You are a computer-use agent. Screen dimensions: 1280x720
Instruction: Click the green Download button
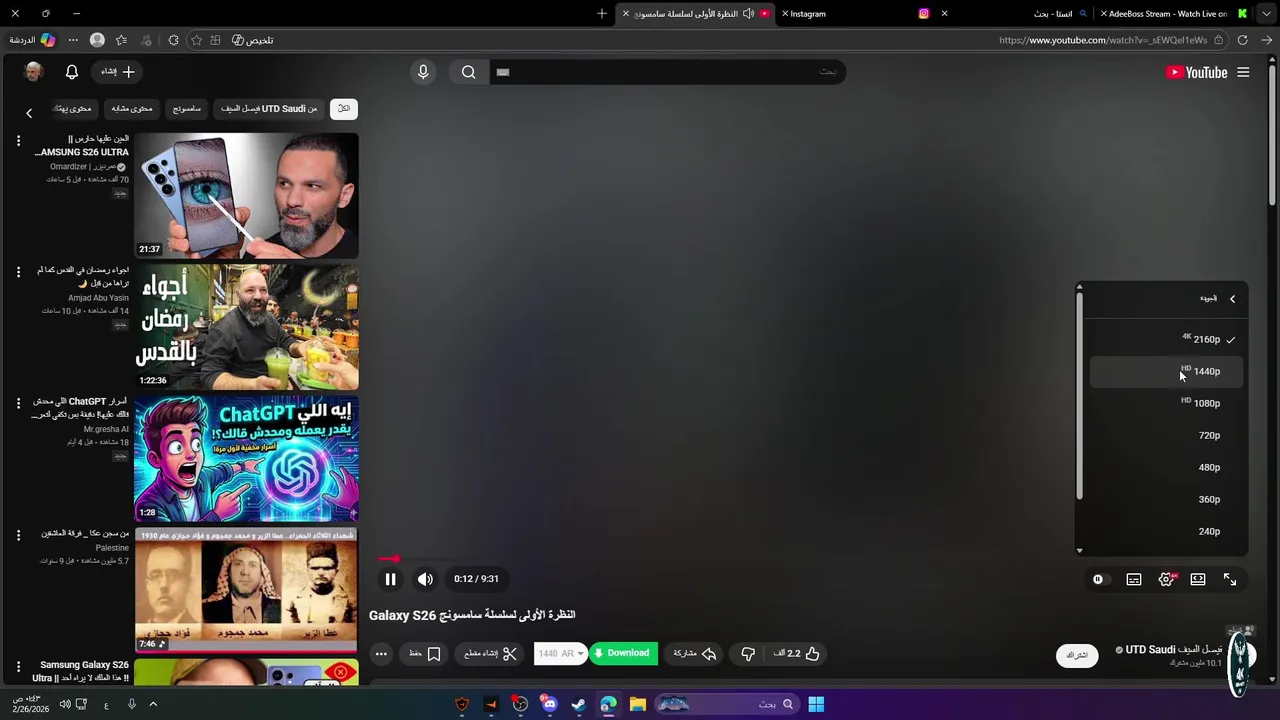[x=623, y=654]
